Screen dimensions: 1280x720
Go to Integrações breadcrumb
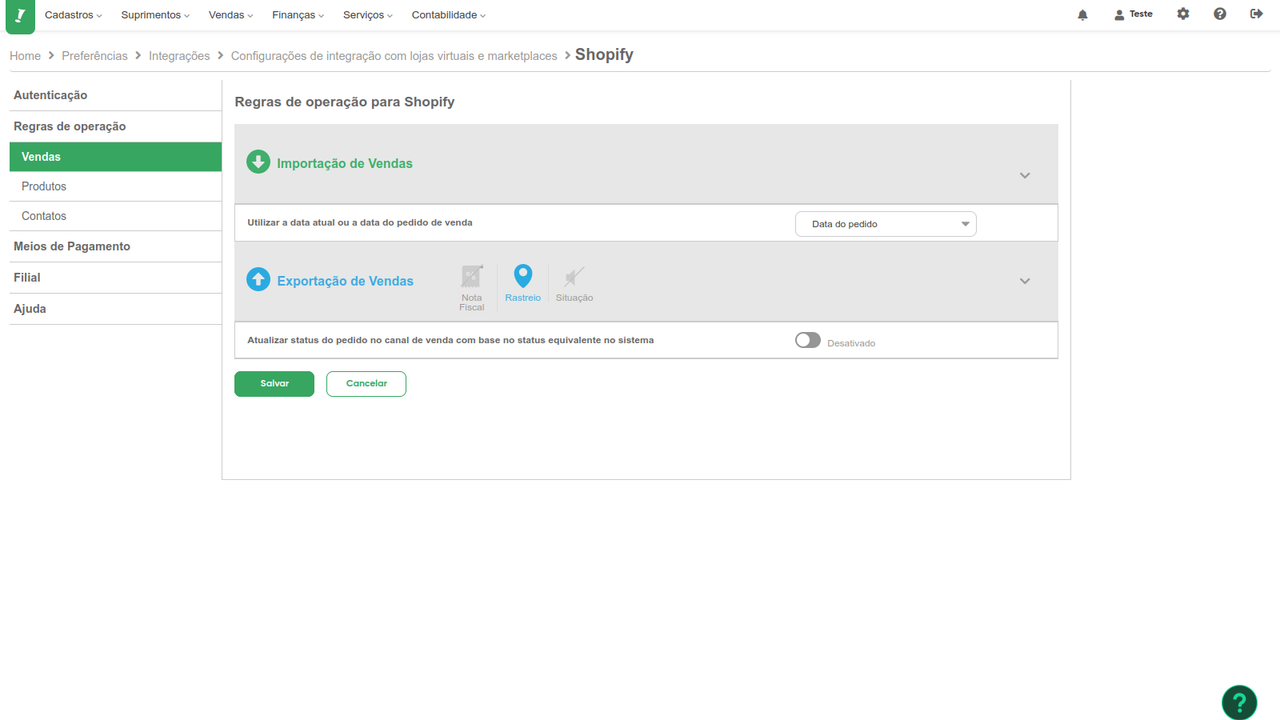pos(179,56)
